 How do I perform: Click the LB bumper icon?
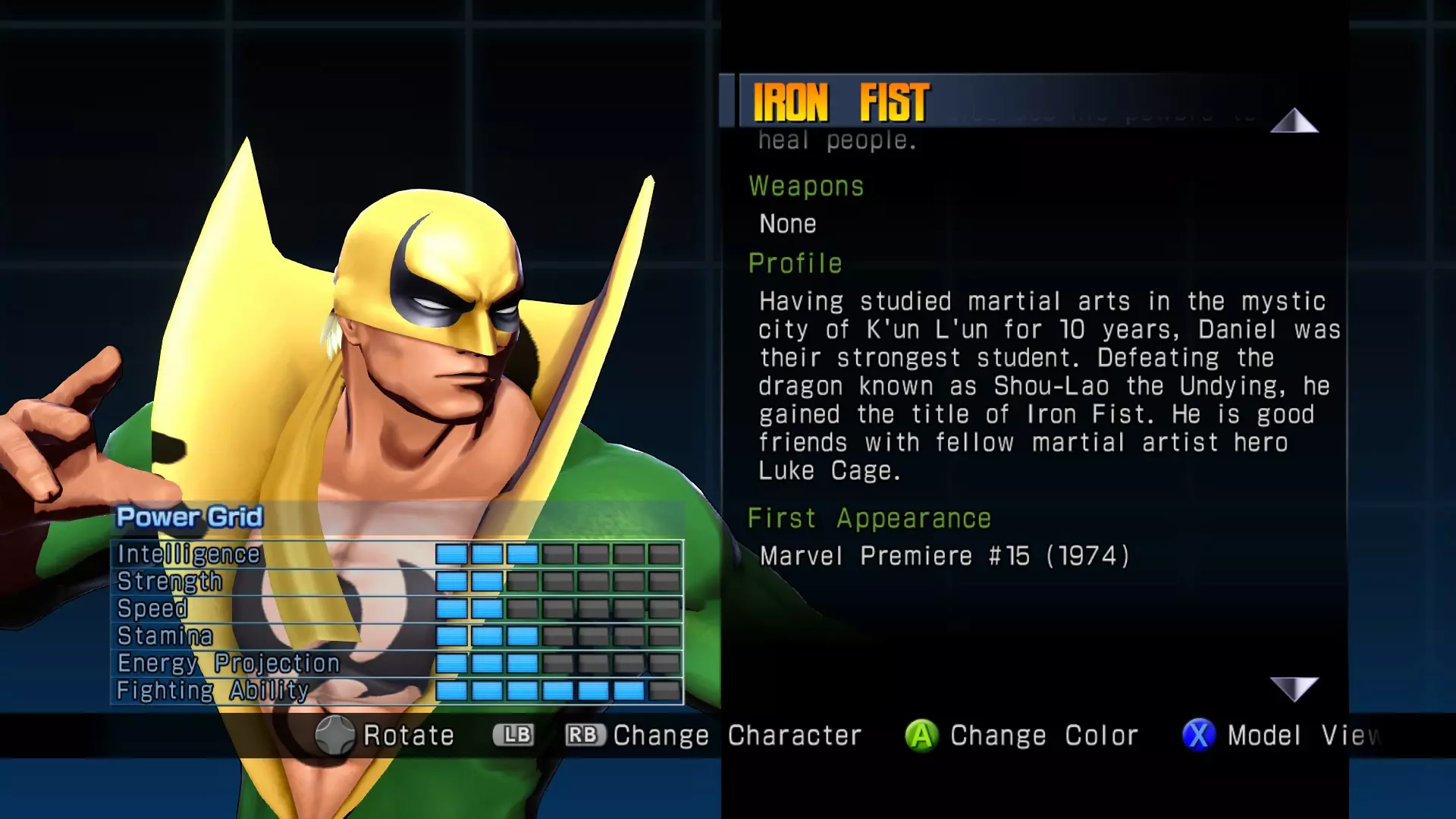513,735
